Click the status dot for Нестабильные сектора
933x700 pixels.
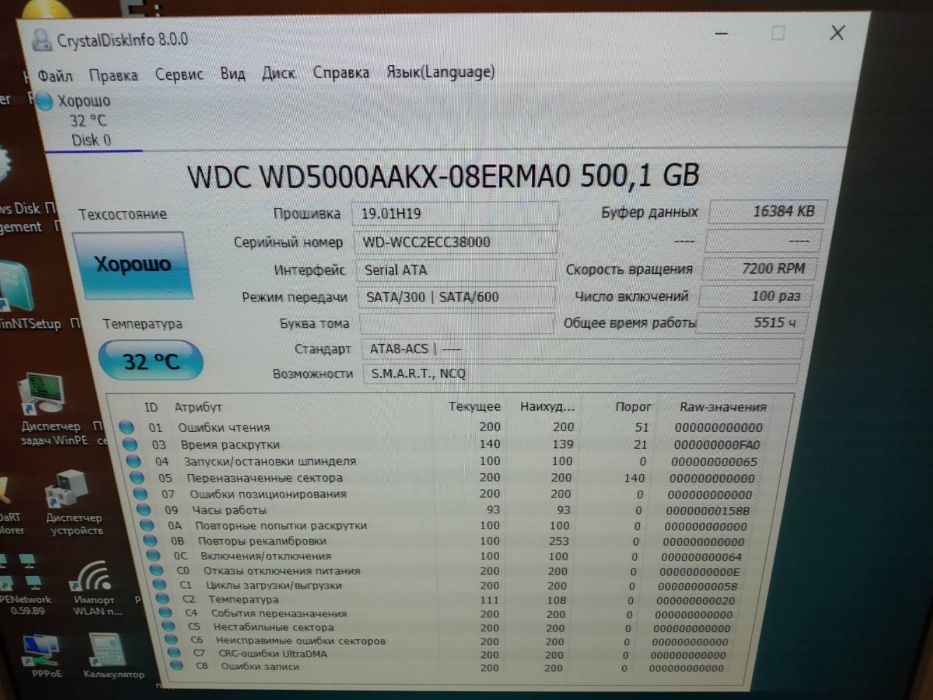coord(168,626)
